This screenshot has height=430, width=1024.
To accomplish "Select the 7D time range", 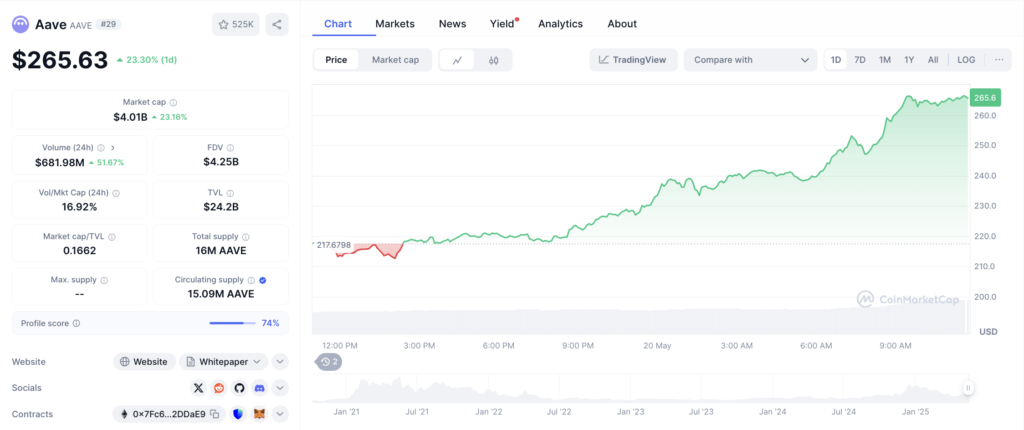I will coord(860,59).
